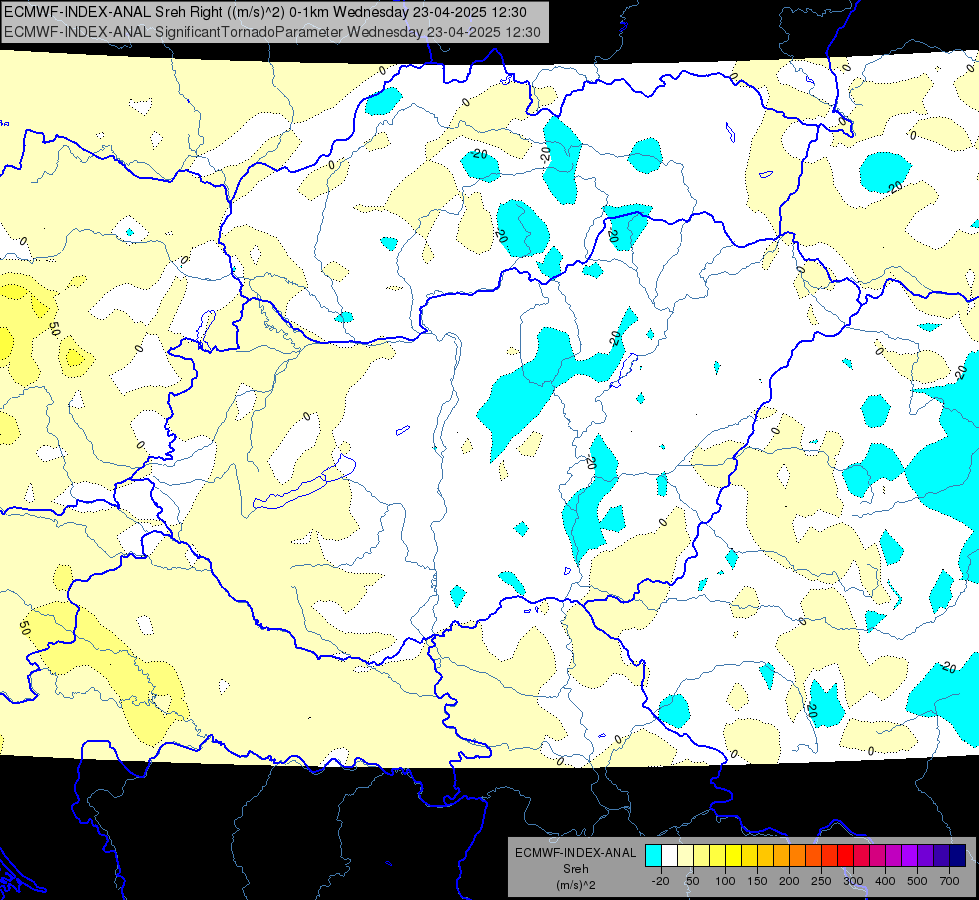Click the white swatch in the color legend

(669, 855)
